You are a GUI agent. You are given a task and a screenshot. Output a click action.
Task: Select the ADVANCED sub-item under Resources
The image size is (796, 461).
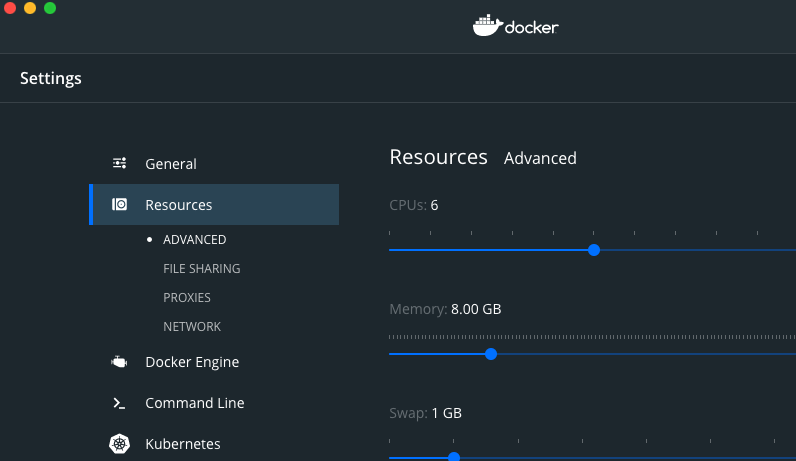tap(194, 240)
